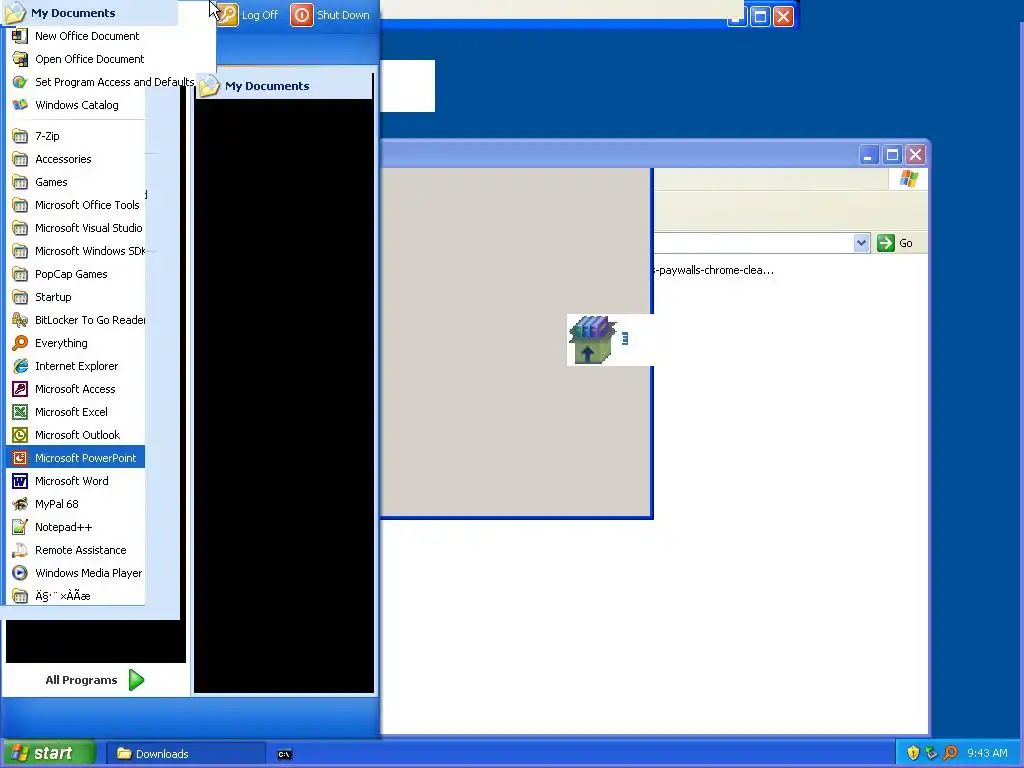Click the Internet Explorer icon
This screenshot has width=1024, height=768.
tap(20, 366)
